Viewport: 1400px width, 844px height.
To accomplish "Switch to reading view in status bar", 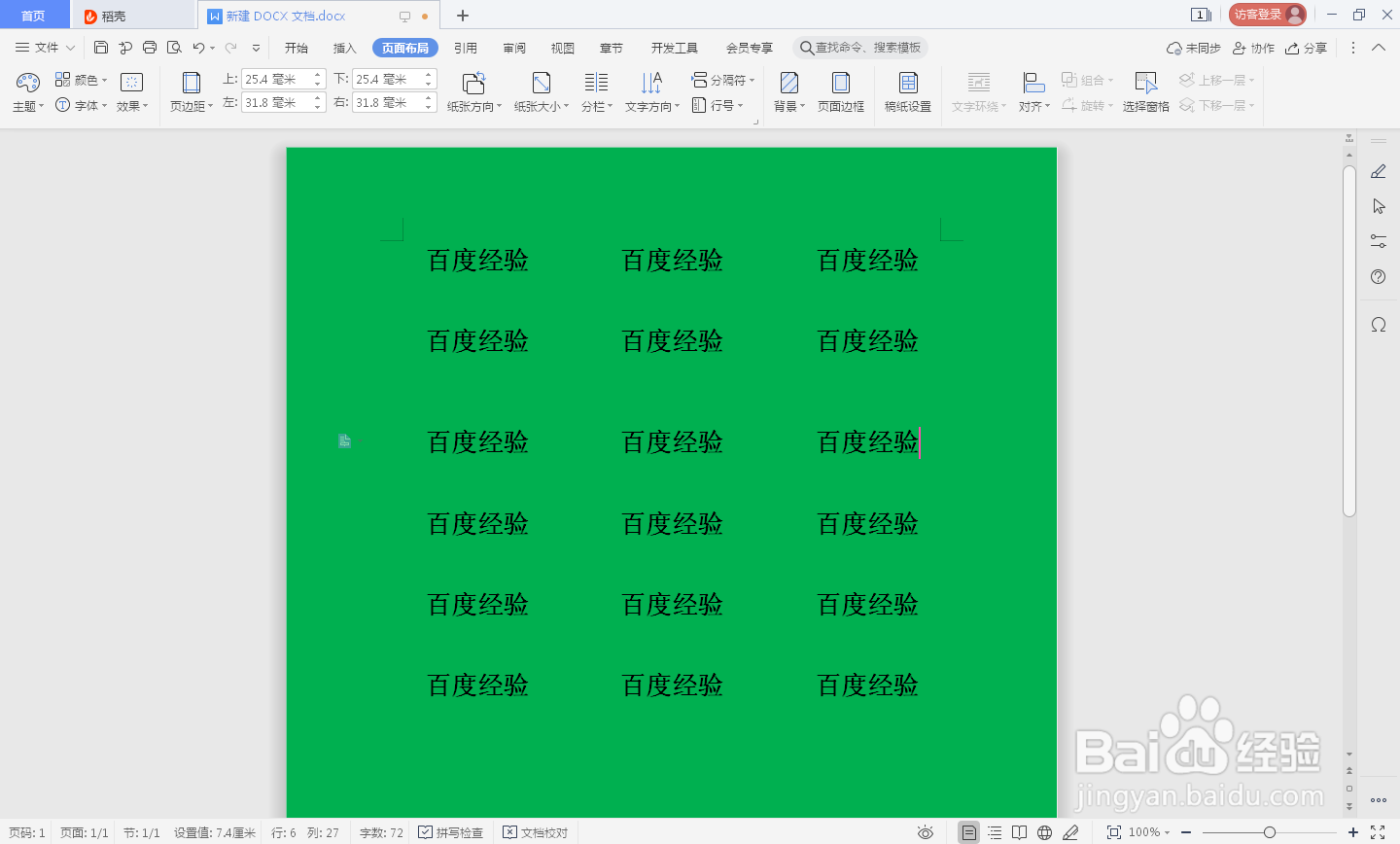I will (x=1019, y=832).
